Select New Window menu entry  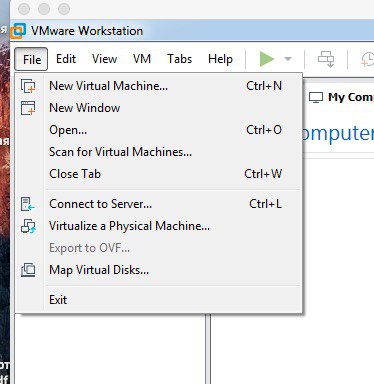pos(159,108)
